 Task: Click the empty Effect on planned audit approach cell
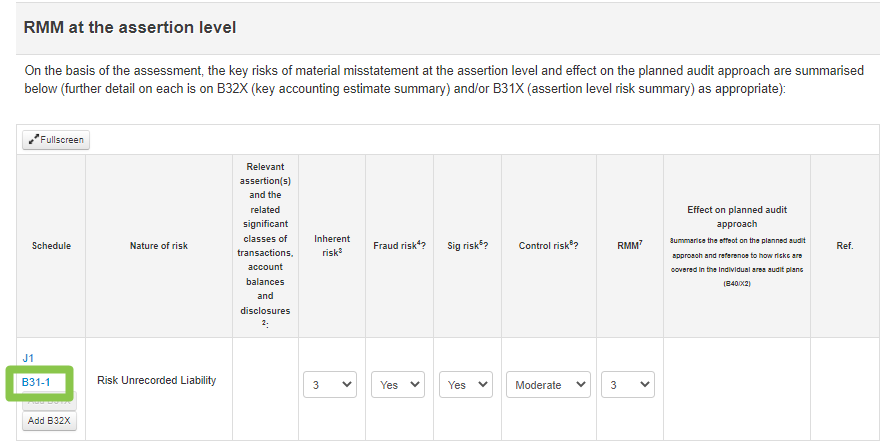[737, 389]
